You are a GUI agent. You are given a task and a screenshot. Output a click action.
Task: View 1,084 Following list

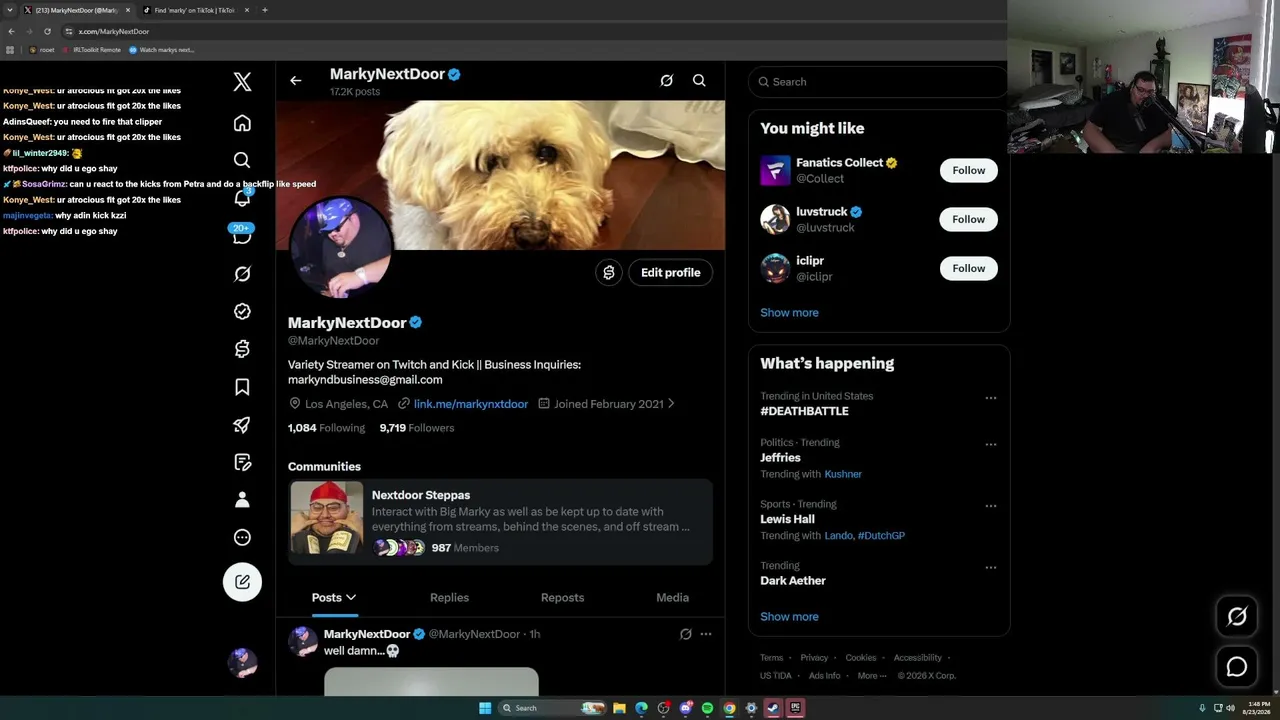[326, 428]
